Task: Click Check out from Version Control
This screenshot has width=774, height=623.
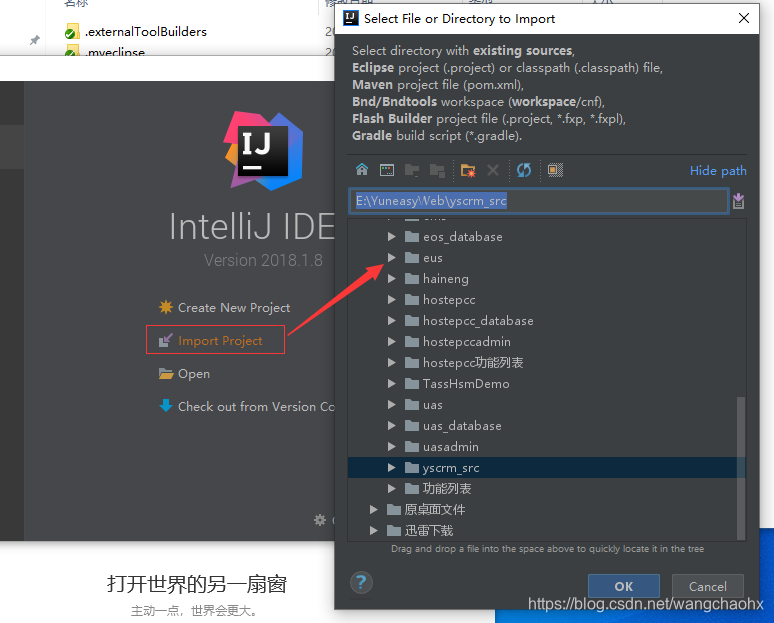Action: click(256, 407)
